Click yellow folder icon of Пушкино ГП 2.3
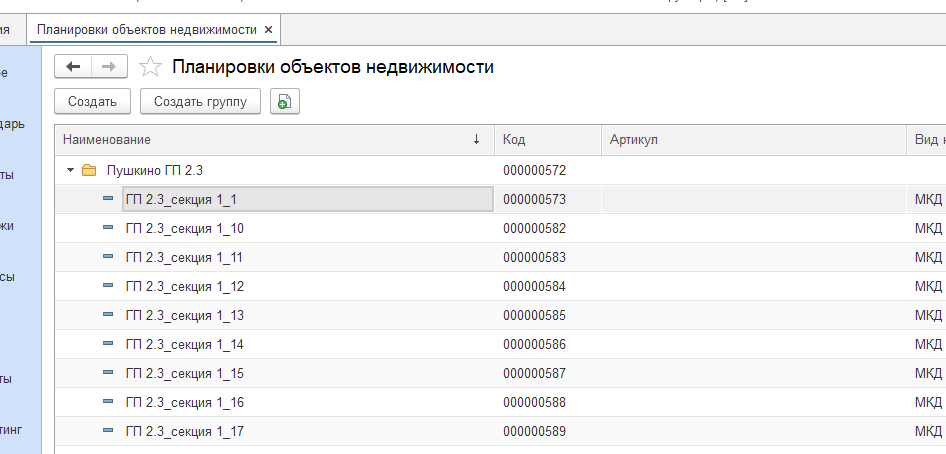 (x=89, y=171)
